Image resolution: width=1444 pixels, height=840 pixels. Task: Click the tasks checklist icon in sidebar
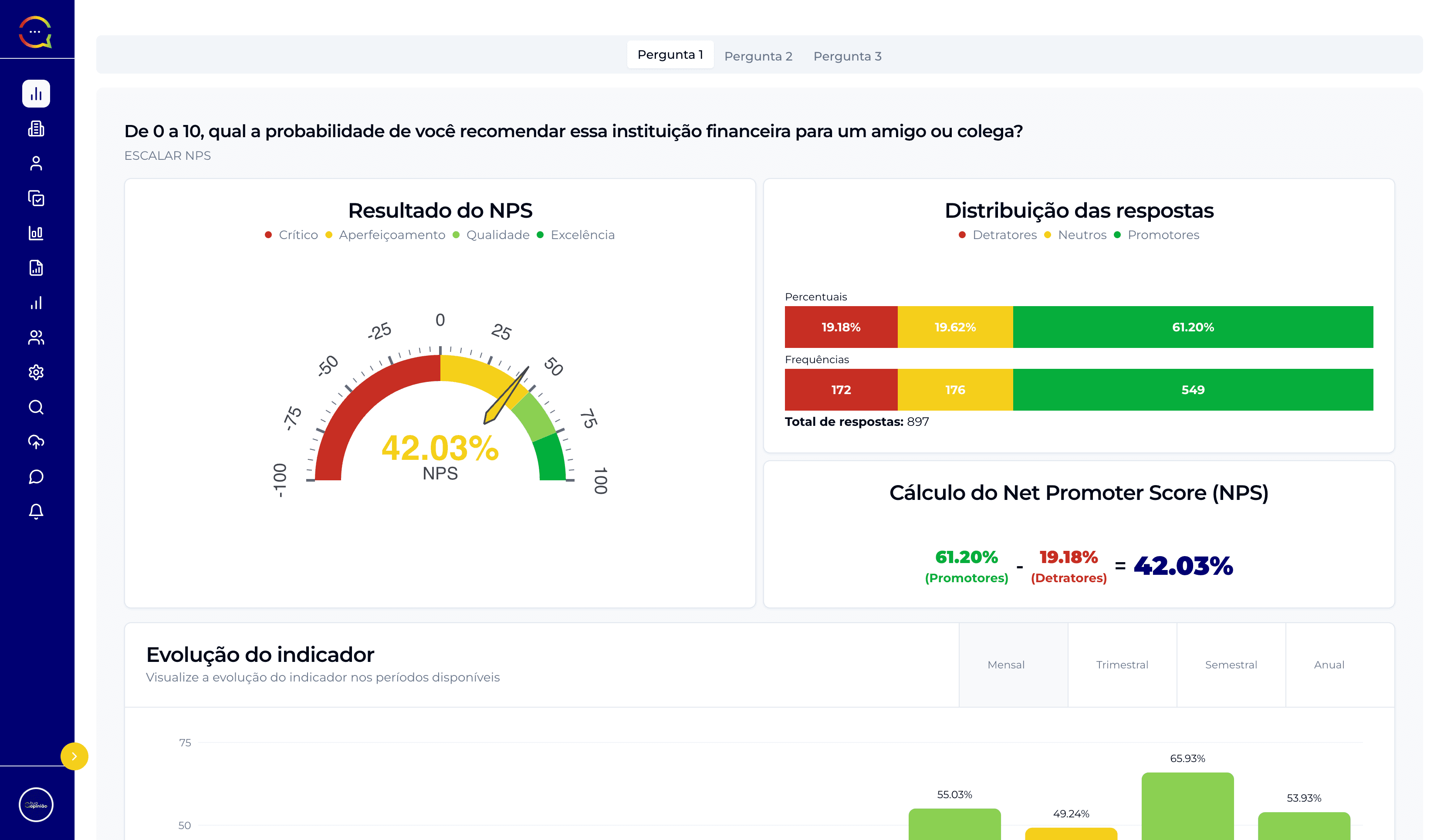(36, 199)
